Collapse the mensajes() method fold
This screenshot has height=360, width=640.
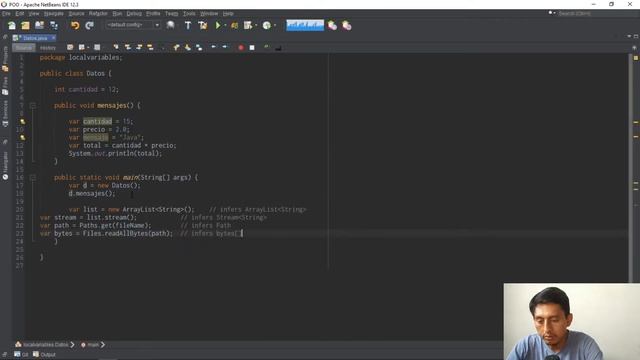pos(33,106)
